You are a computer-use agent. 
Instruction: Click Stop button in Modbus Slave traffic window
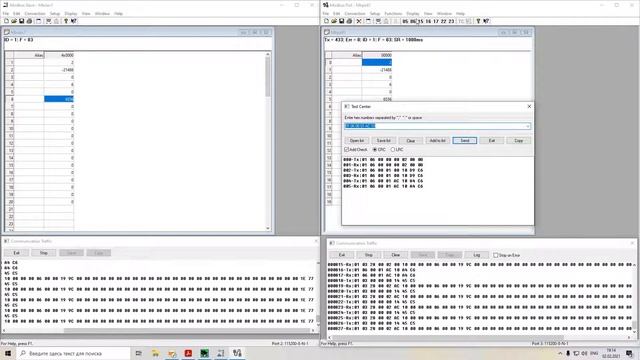pos(44,253)
